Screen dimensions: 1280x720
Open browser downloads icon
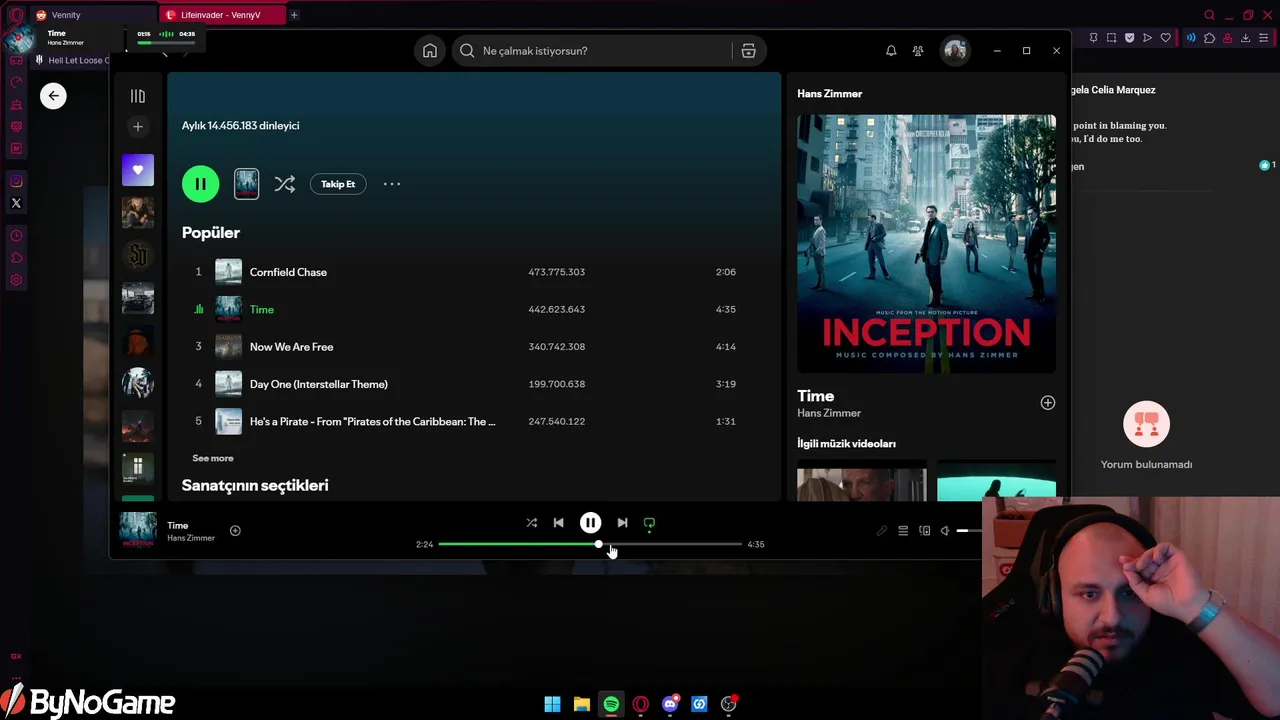(1245, 38)
